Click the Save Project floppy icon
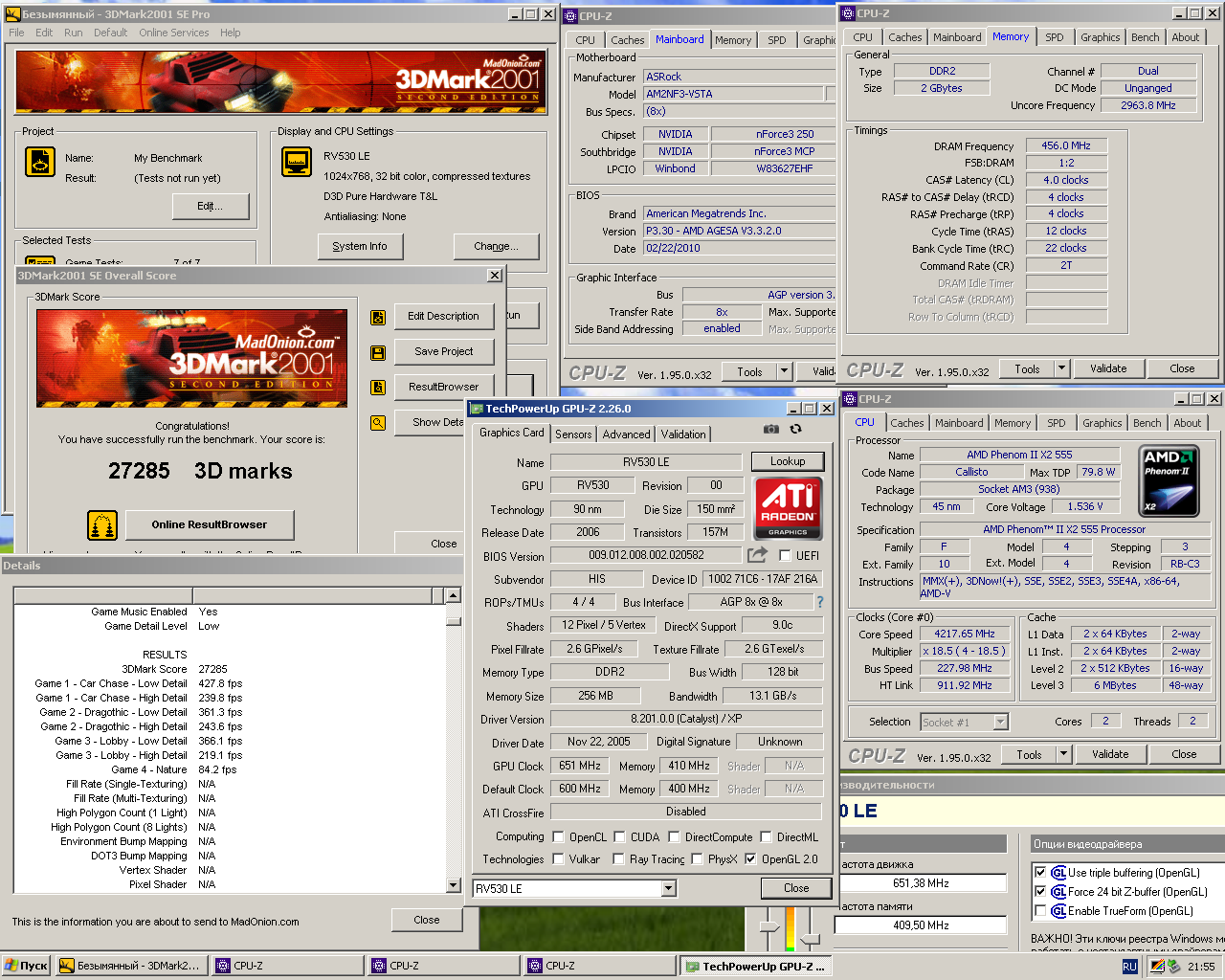 pyautogui.click(x=378, y=352)
